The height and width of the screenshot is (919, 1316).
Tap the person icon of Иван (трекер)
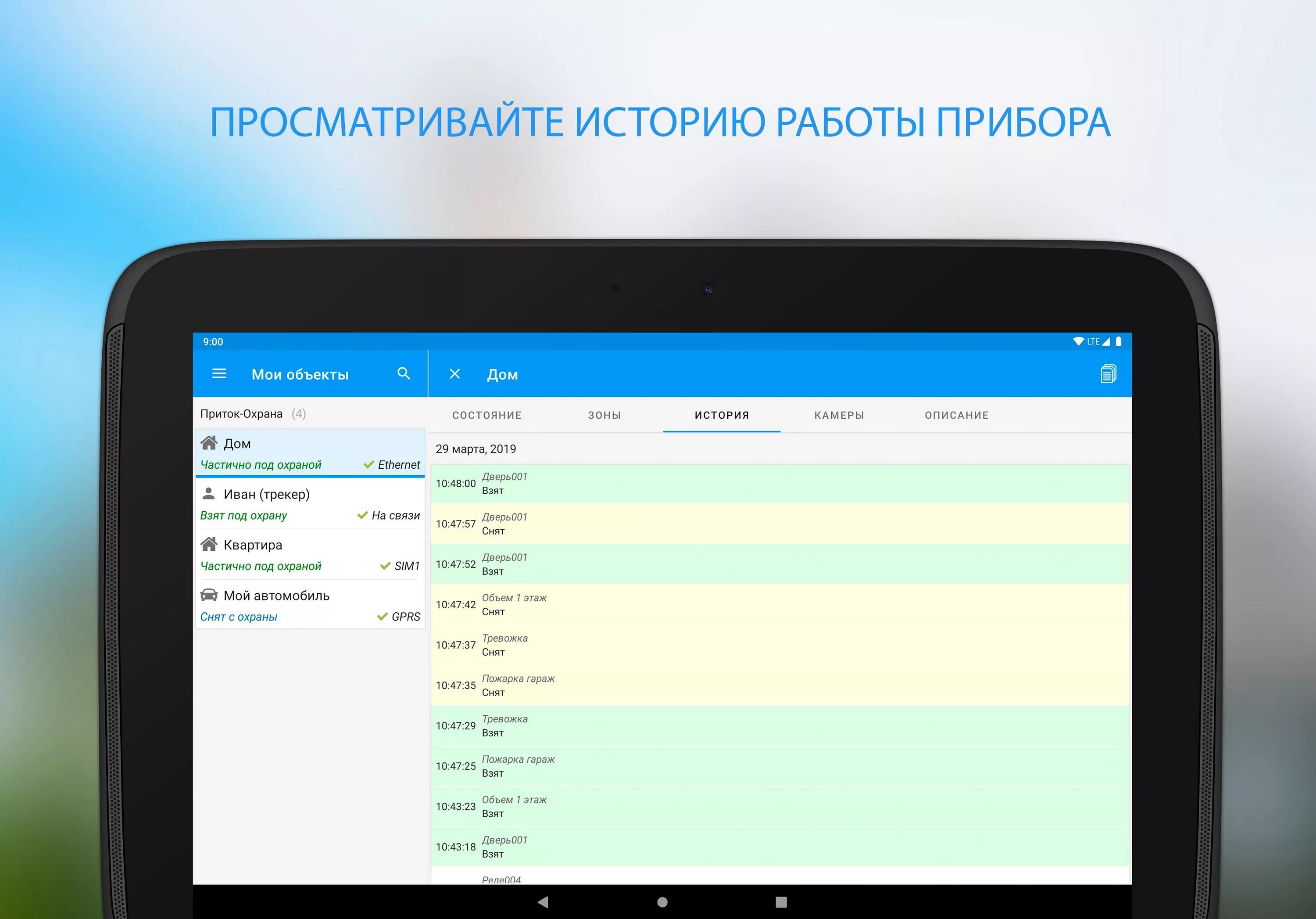click(x=209, y=494)
